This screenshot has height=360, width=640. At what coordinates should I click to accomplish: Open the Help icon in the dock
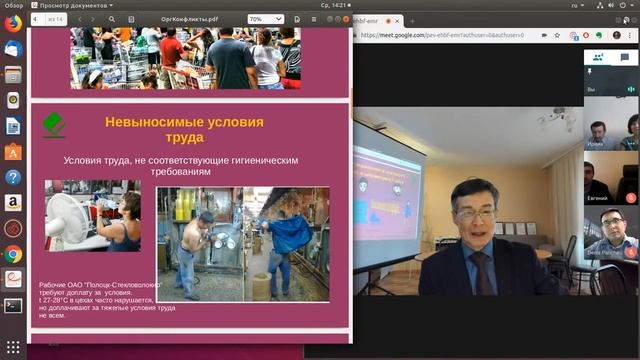(13, 178)
